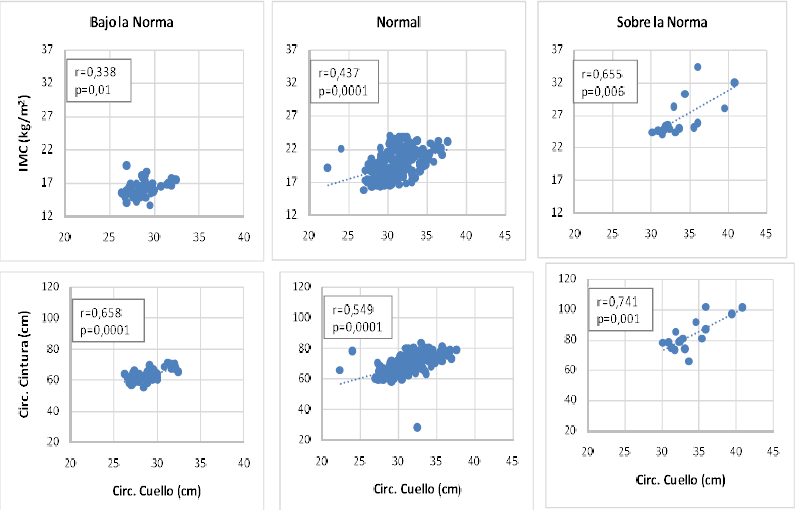Select the highest data point in the top-right chart

tap(698, 67)
